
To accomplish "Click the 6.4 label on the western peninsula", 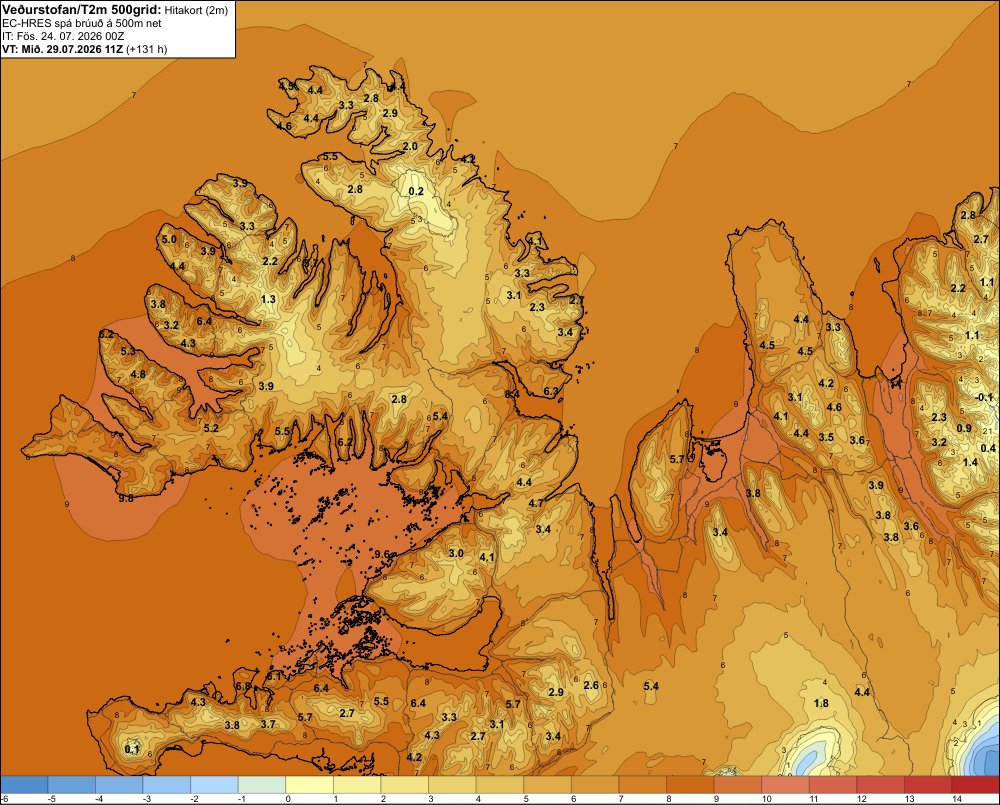I will [204, 321].
